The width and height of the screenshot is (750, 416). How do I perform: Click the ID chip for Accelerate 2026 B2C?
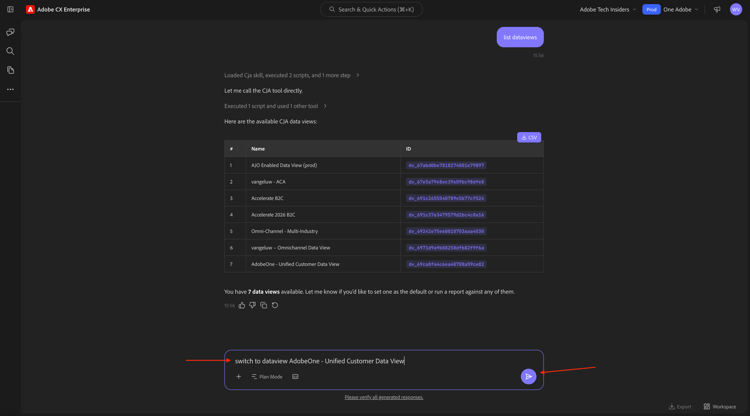tap(446, 215)
